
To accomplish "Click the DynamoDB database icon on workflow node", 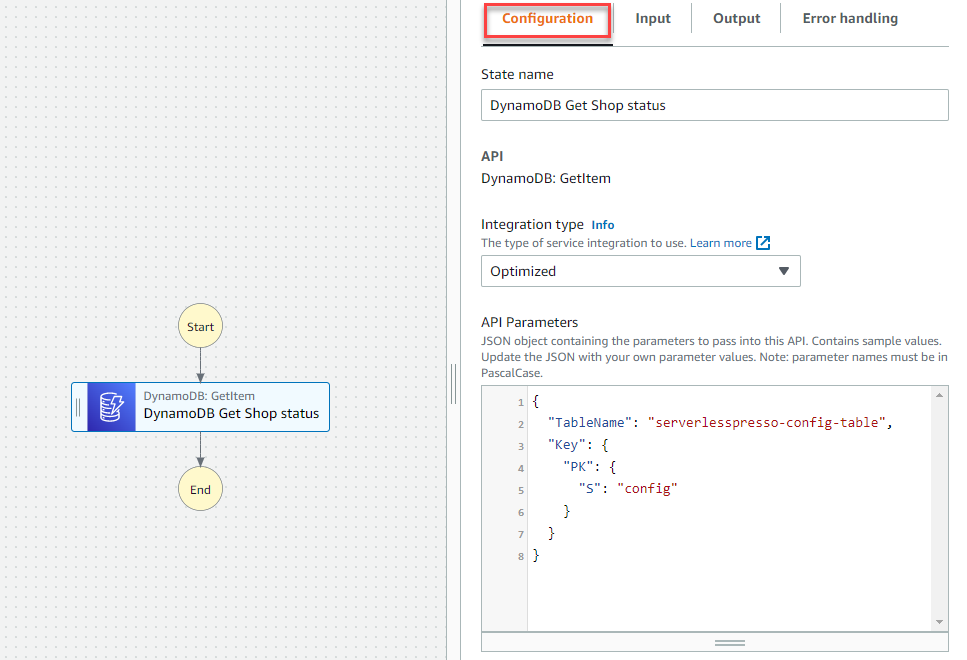I will (111, 407).
